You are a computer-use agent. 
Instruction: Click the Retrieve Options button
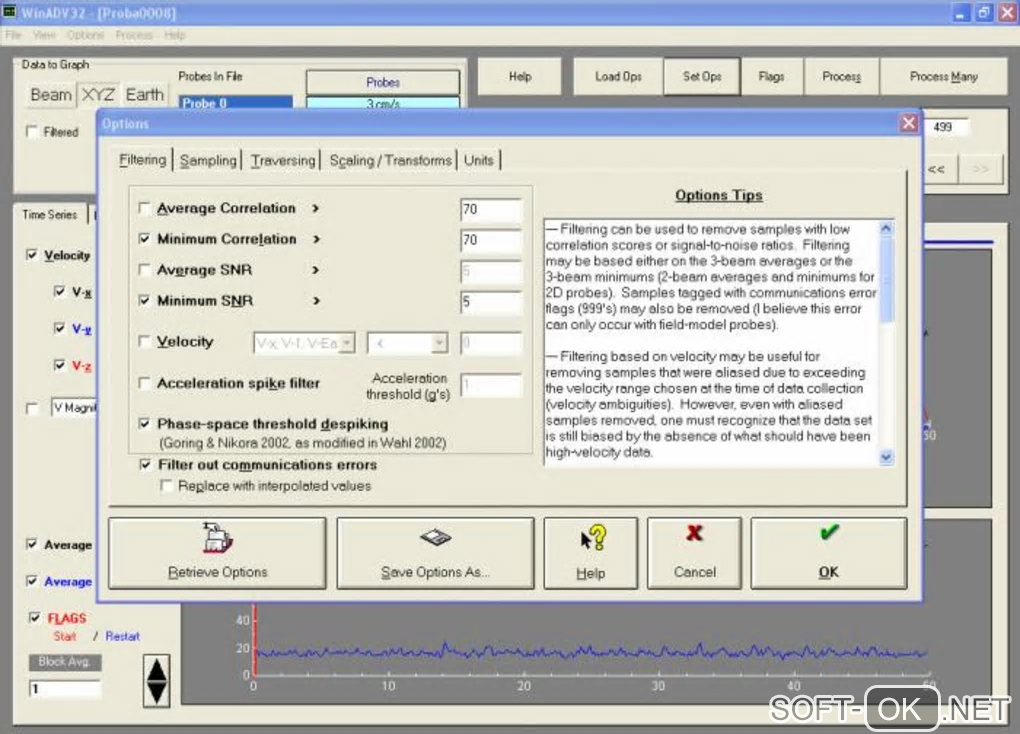[x=217, y=554]
